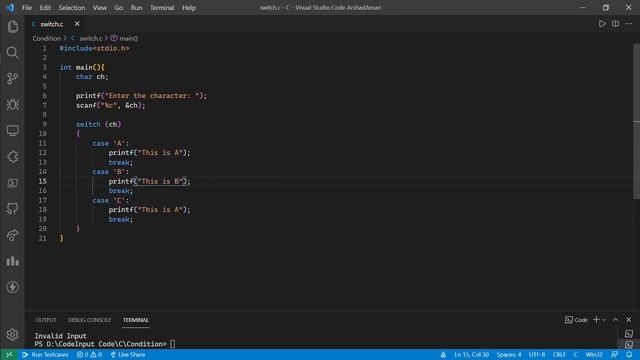Change end of line sequence CRLF
This screenshot has width=640, height=360.
click(x=559, y=355)
